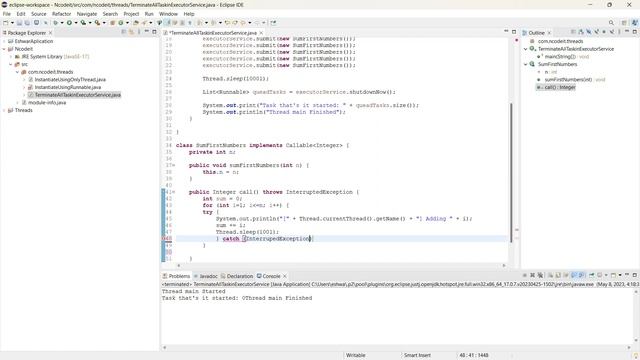This screenshot has height=360, width=640.
Task: Toggle Link with Editor in Package Explorer
Action: click(x=131, y=32)
